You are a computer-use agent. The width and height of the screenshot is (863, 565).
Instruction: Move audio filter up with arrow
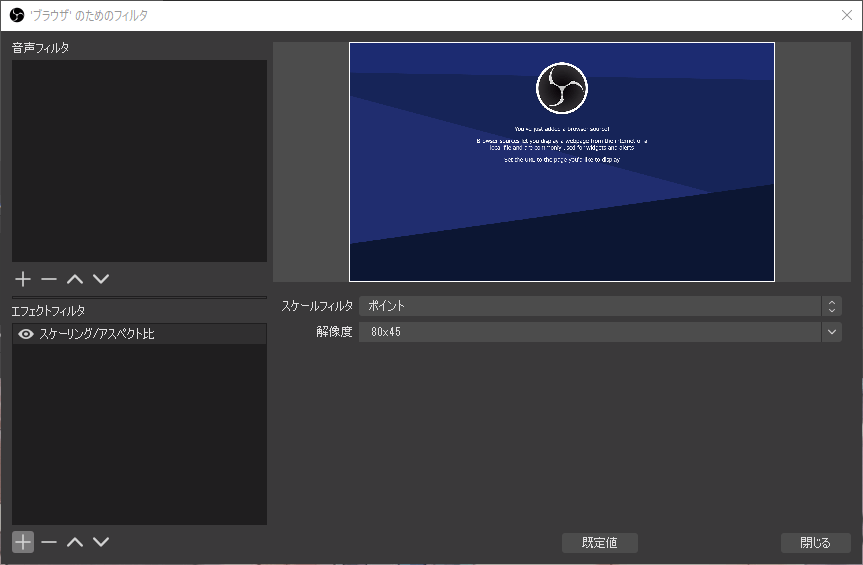point(75,279)
